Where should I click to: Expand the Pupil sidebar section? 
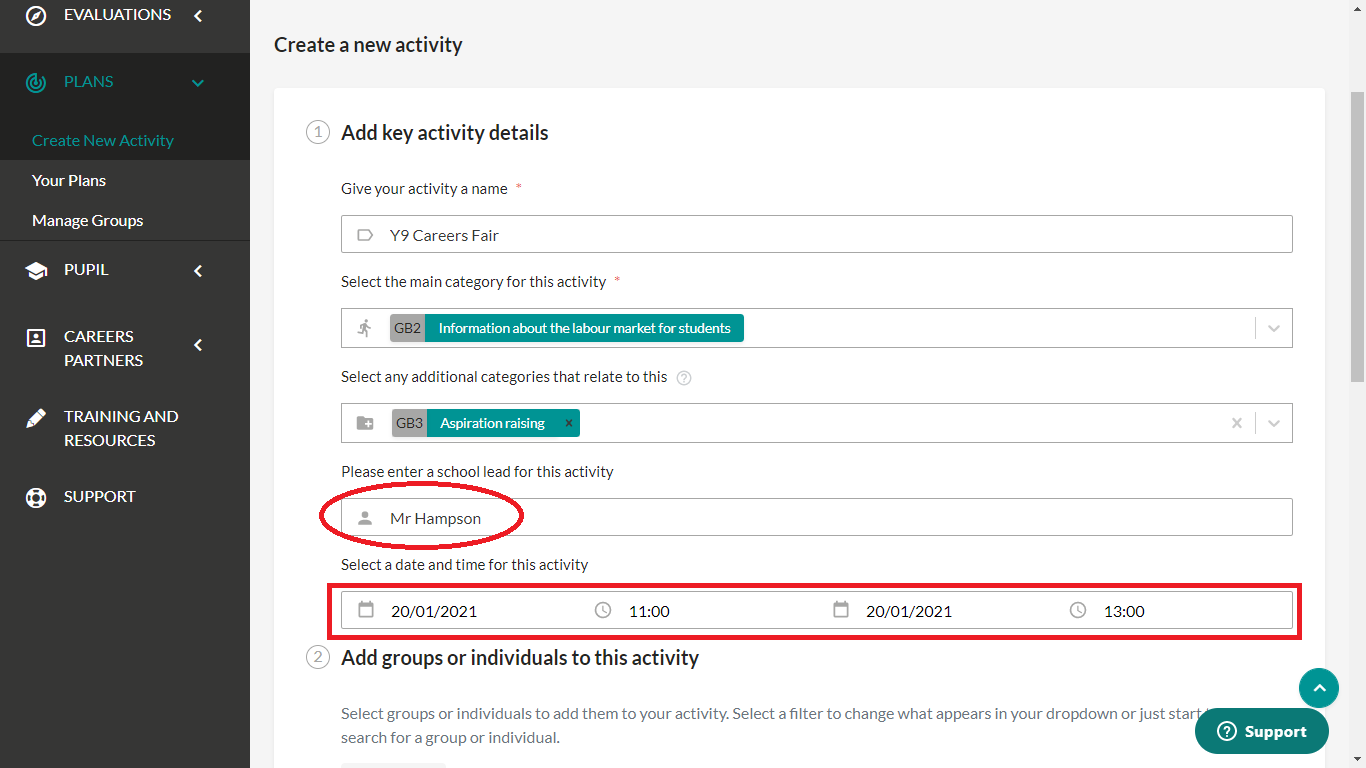tap(198, 270)
